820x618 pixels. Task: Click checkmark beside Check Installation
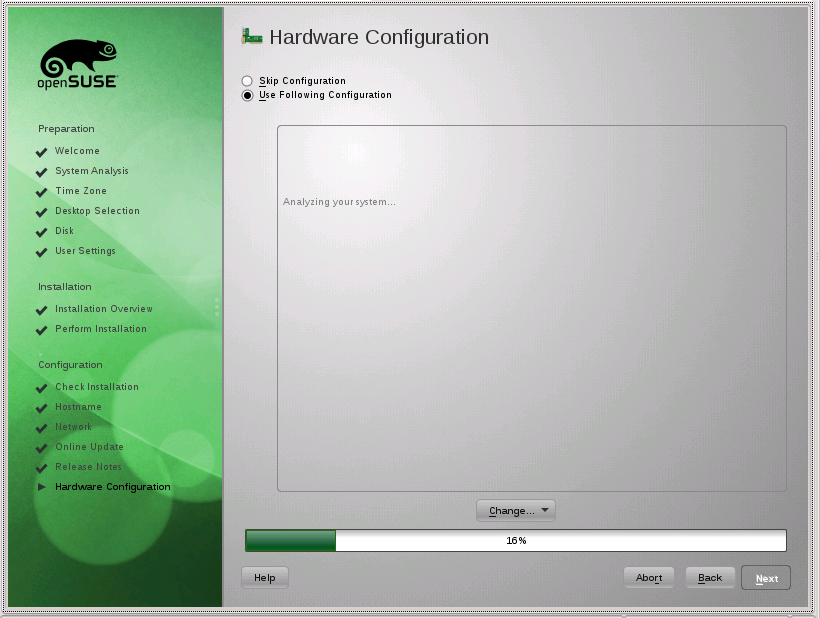pos(41,388)
